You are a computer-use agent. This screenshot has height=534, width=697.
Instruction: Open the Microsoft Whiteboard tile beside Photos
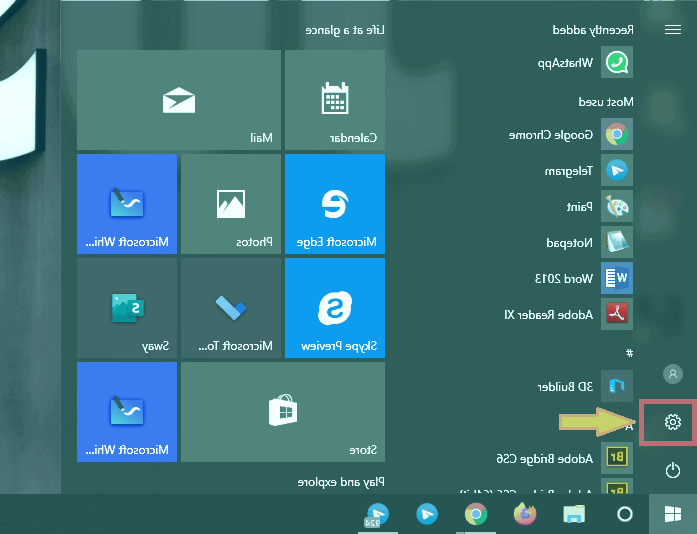click(127, 204)
